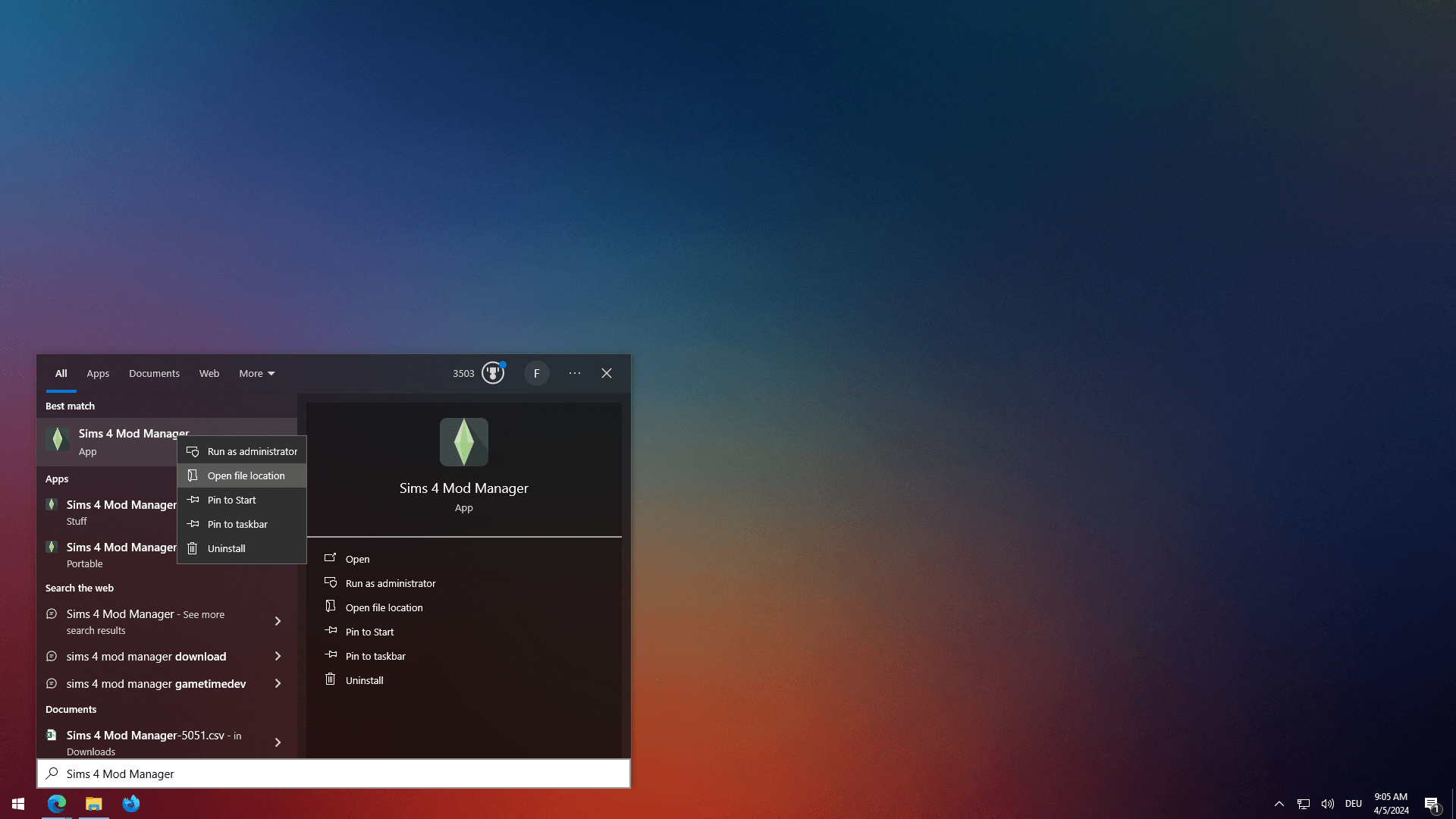The height and width of the screenshot is (819, 1456).
Task: Open 'sims 4 mod manager download' suggestion
Action: (148, 656)
